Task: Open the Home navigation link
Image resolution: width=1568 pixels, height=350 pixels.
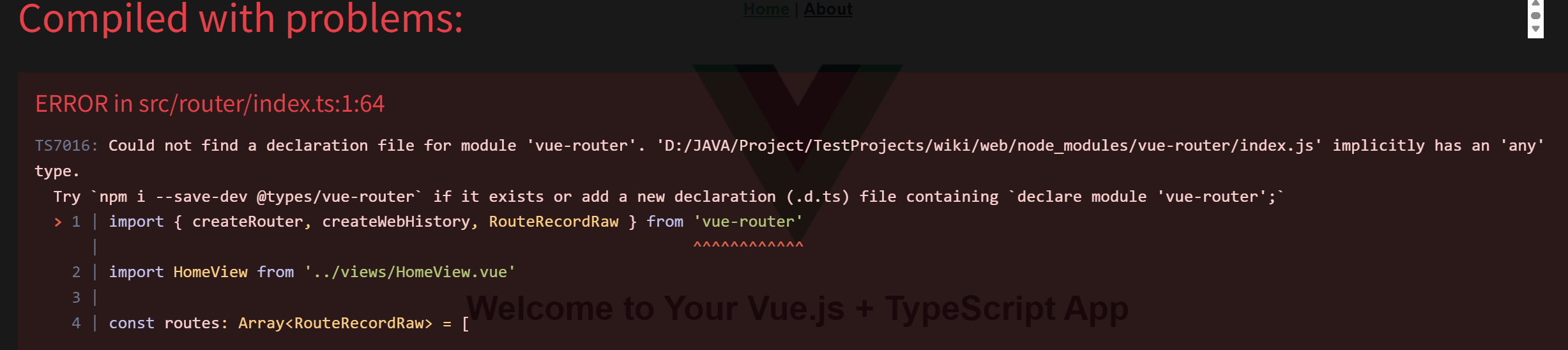Action: pyautogui.click(x=766, y=9)
